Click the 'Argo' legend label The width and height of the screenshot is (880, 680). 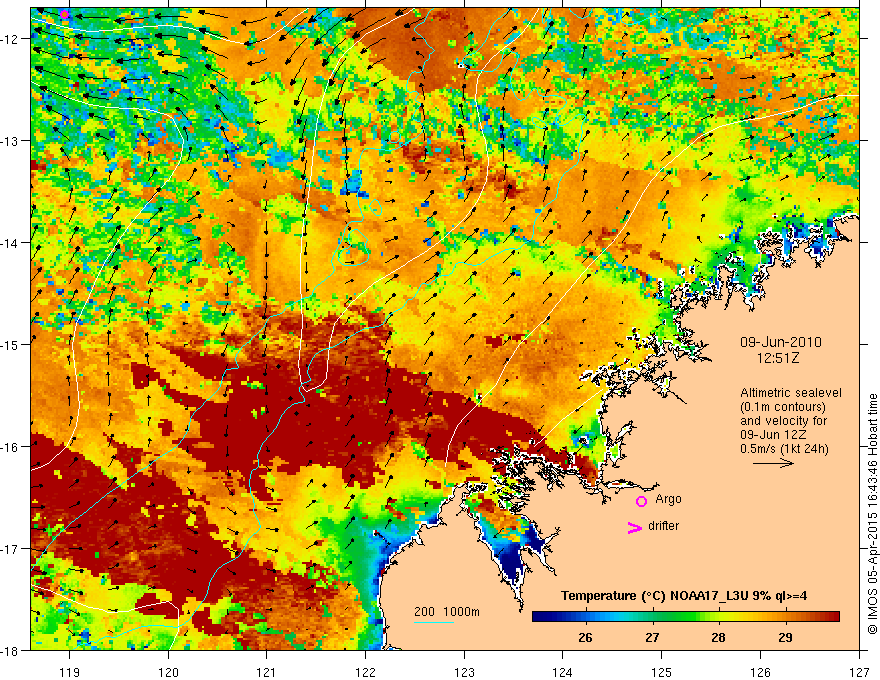coord(668,499)
